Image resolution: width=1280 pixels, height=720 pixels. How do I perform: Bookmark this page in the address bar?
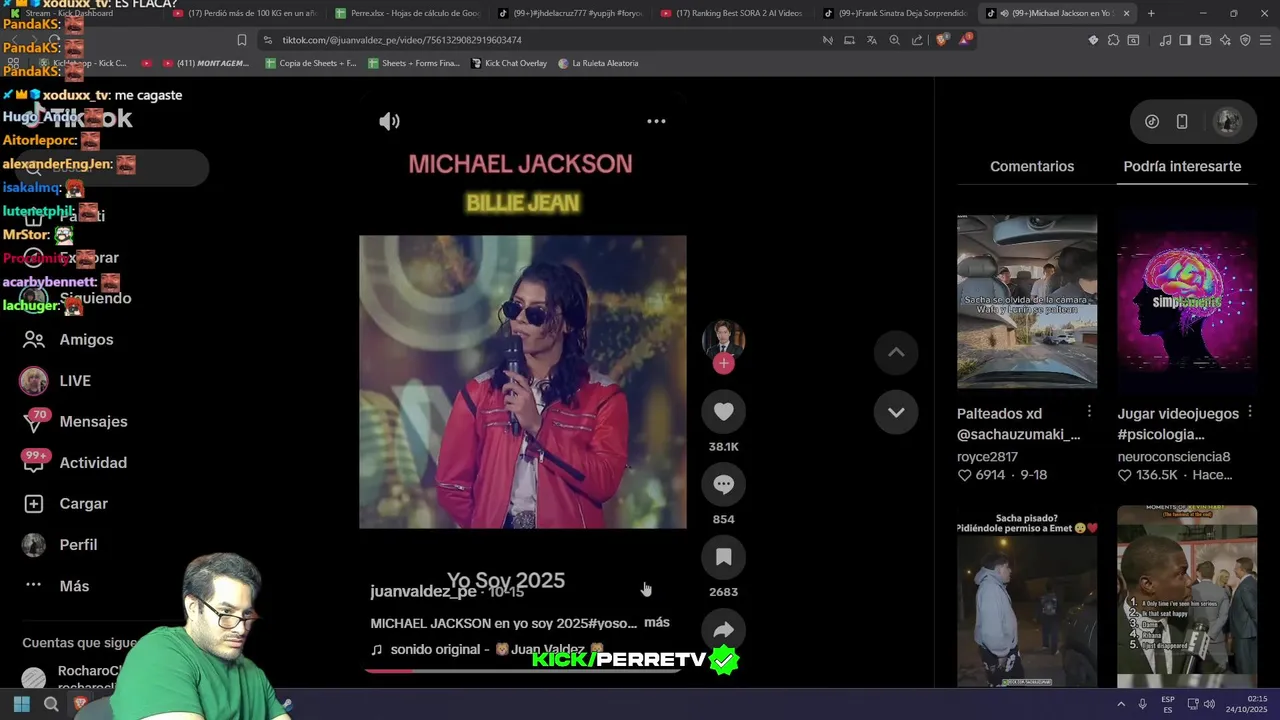242,40
